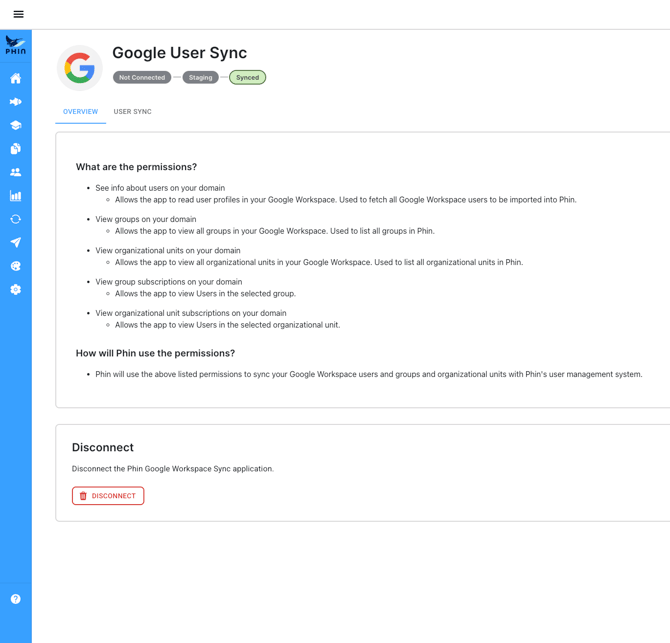Viewport: 670px width, 643px height.
Task: Click the Phin logo
Action: (16, 46)
